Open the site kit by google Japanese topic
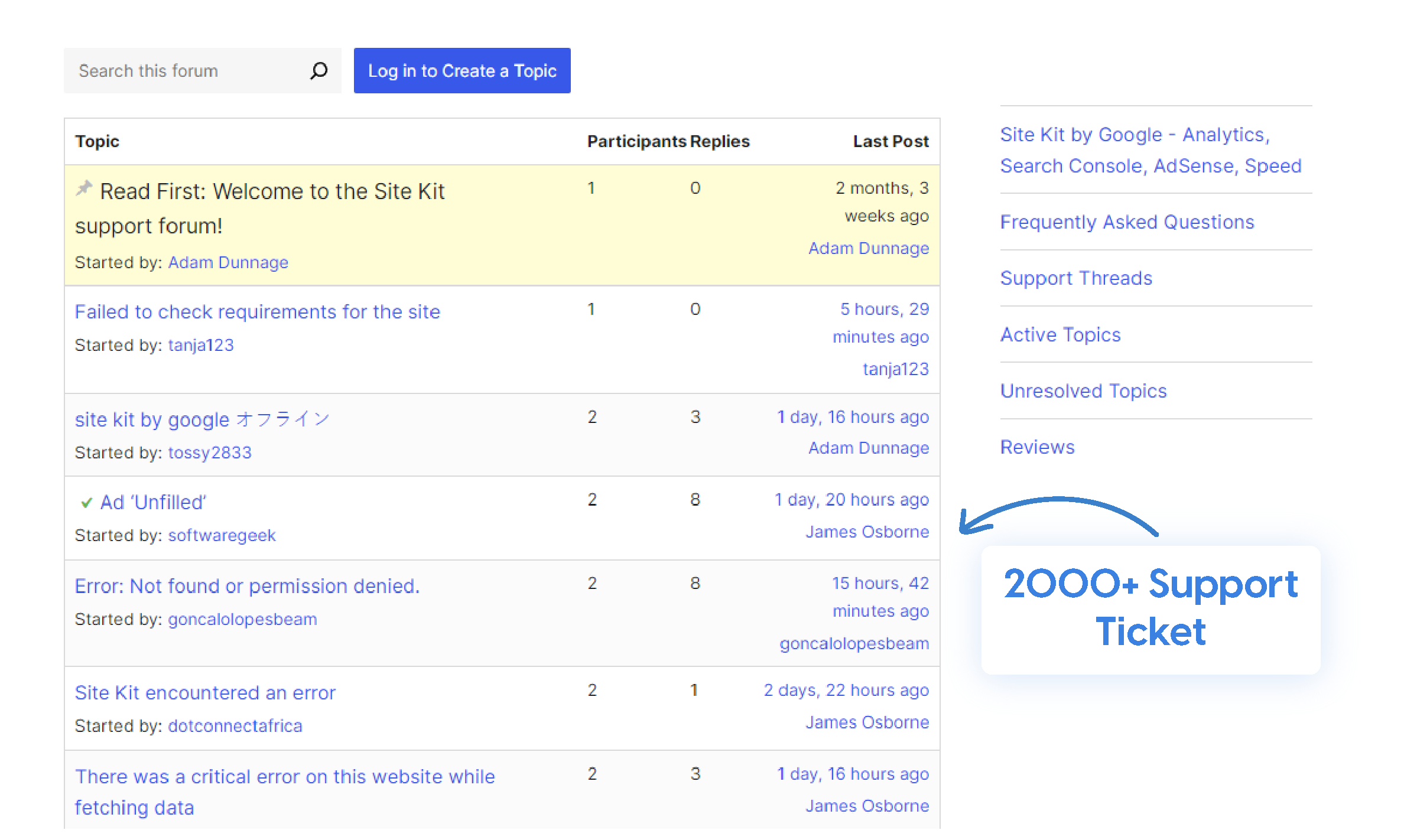This screenshot has height=840, width=1404. 201,419
